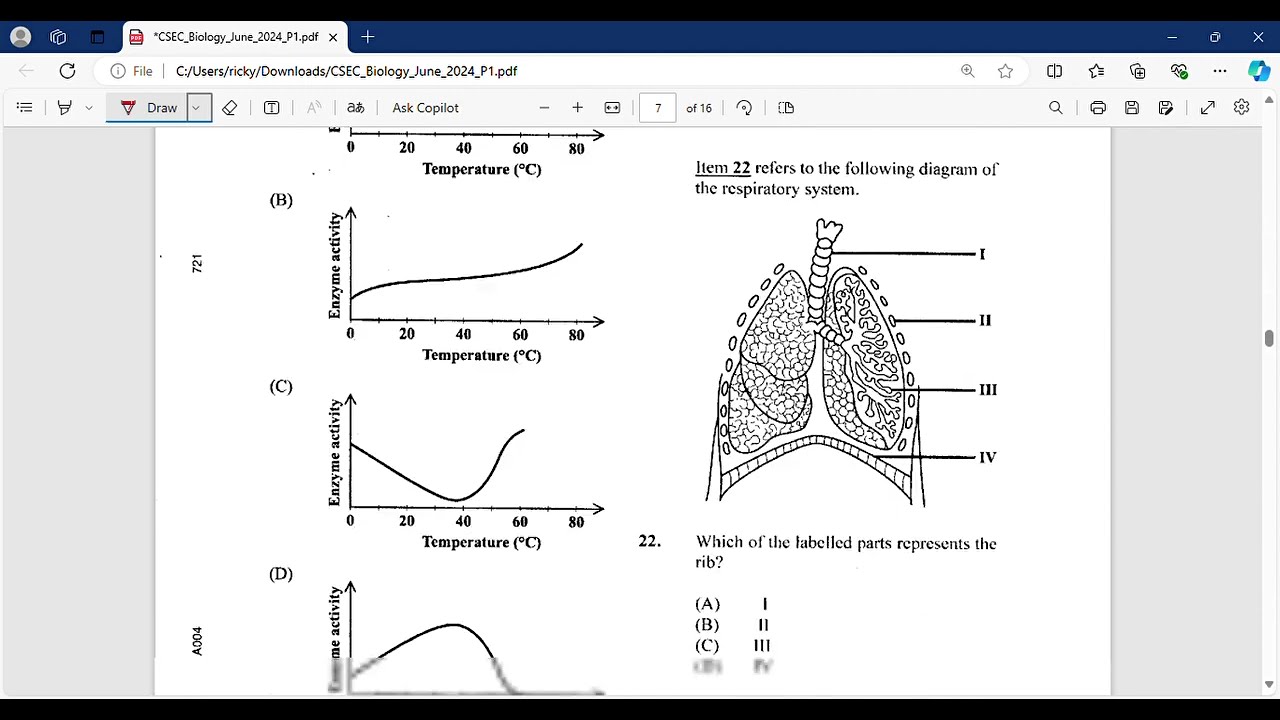Click the vertical scrollbar thumb

tap(1269, 338)
